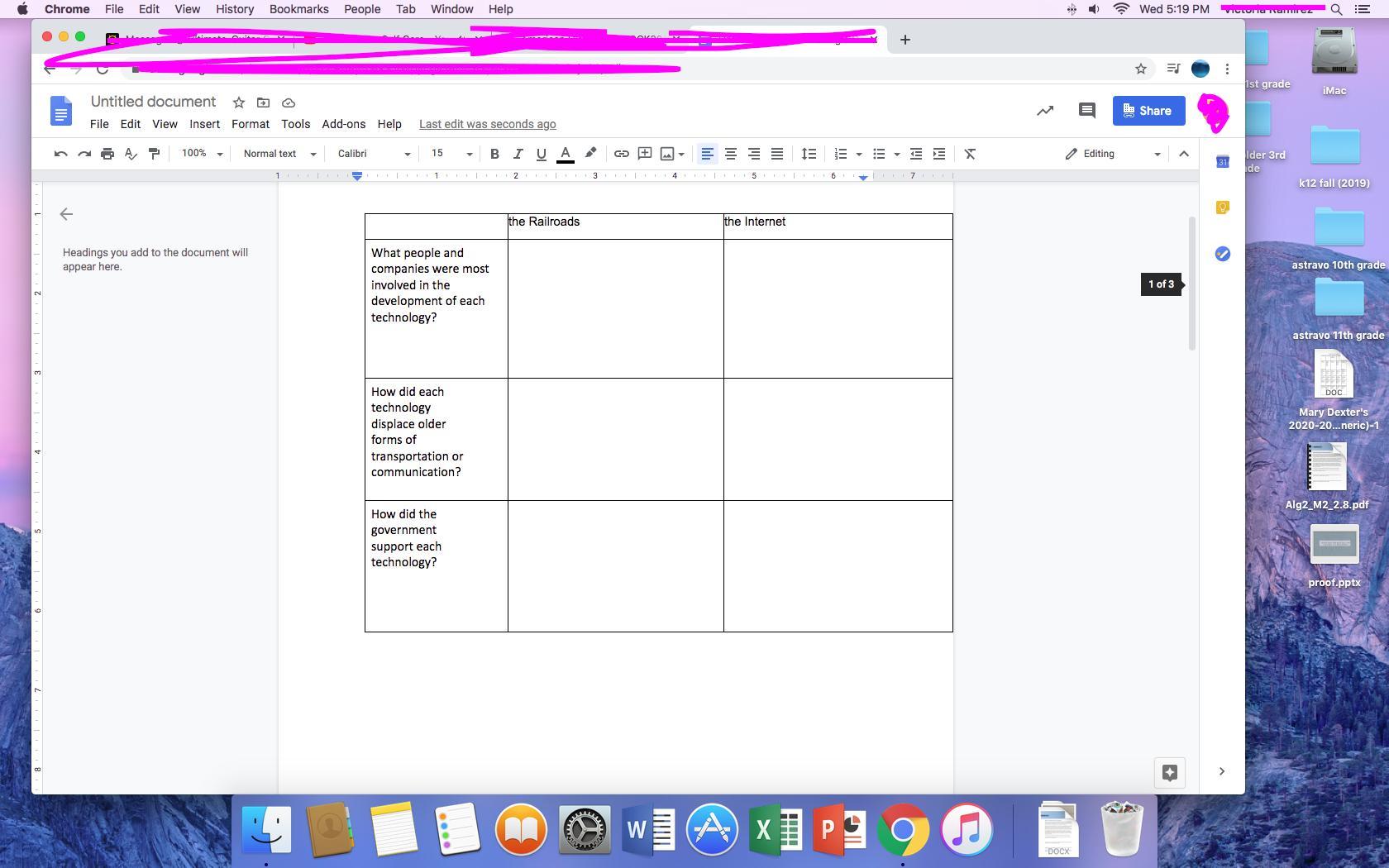Choose highlight color pen
Screen dimensions: 1389x868
coord(590,154)
